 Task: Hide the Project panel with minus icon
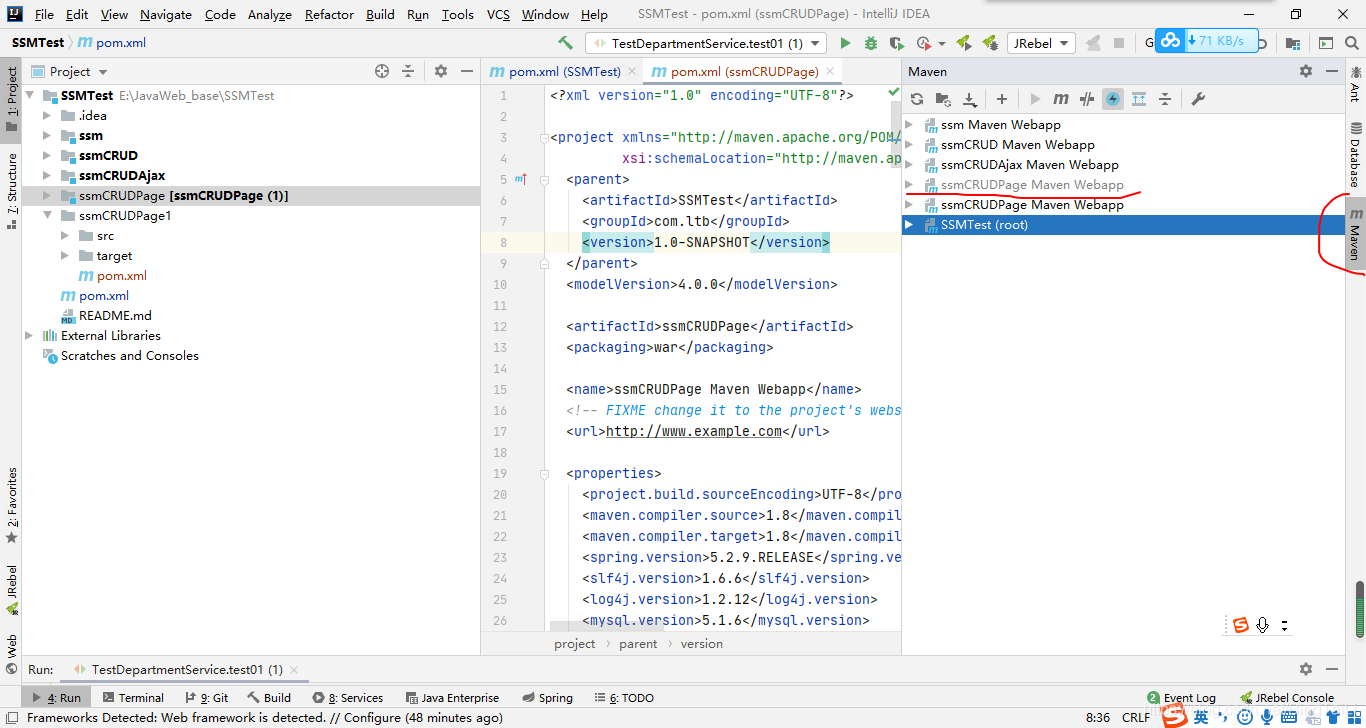467,71
